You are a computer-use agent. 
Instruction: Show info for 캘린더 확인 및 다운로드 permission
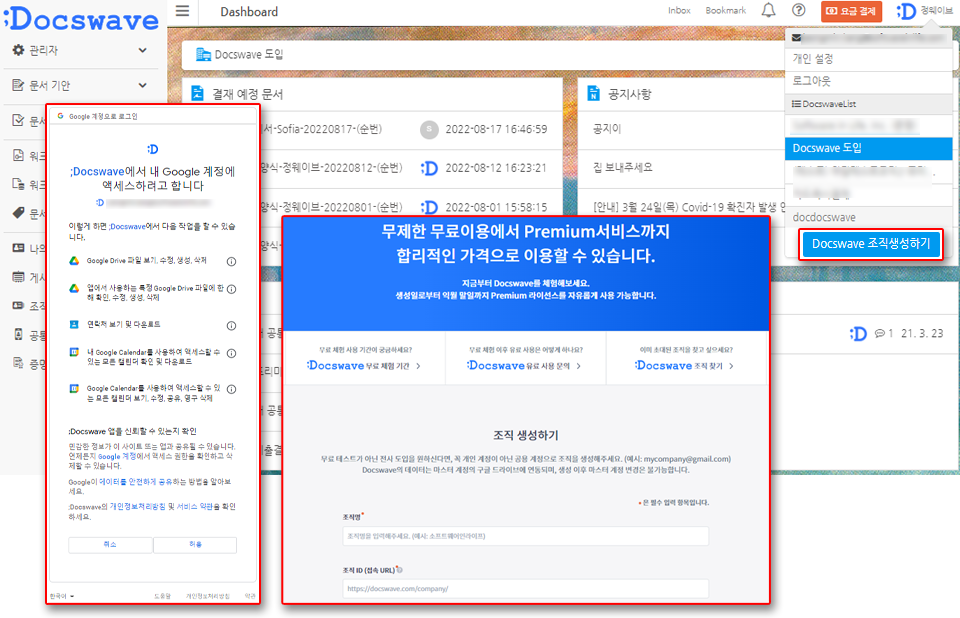pos(231,353)
